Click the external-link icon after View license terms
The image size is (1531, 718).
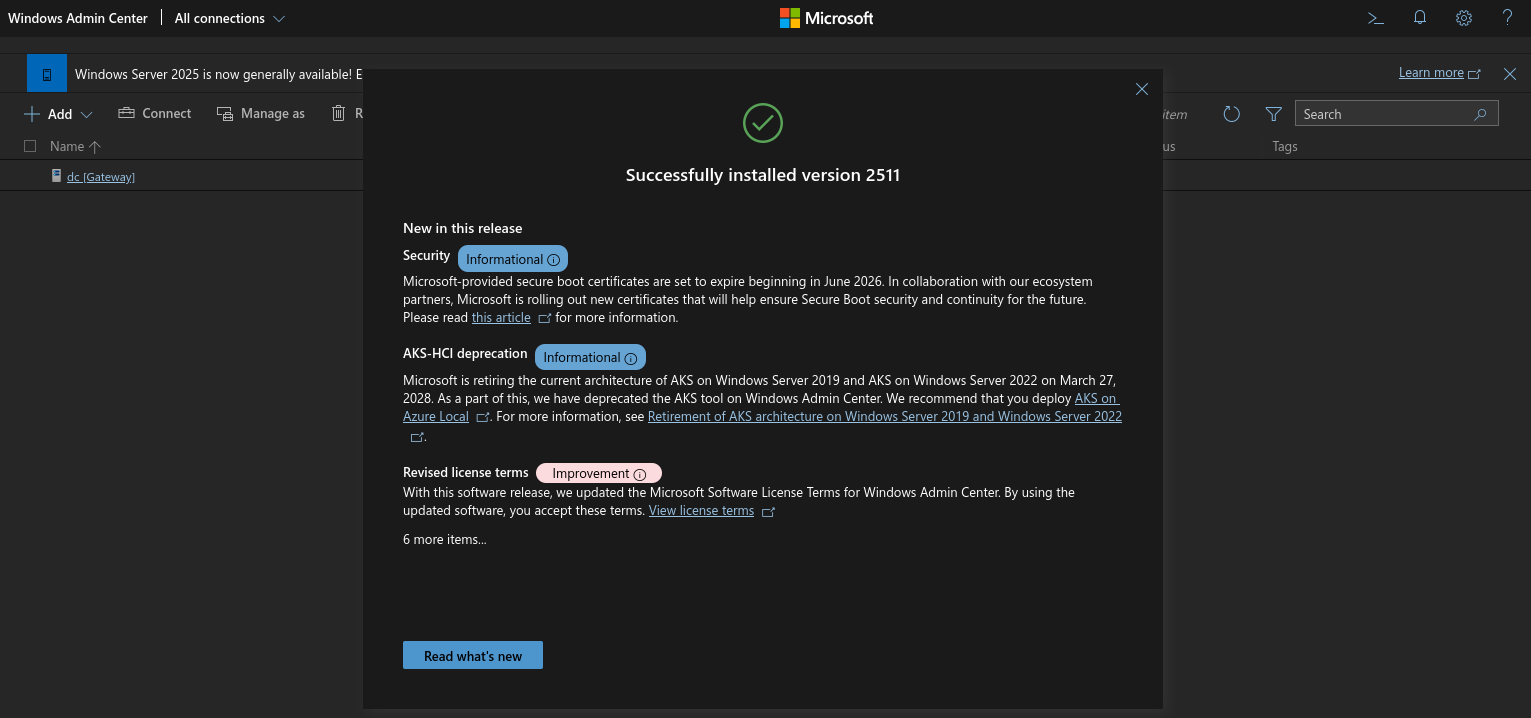pyautogui.click(x=768, y=512)
